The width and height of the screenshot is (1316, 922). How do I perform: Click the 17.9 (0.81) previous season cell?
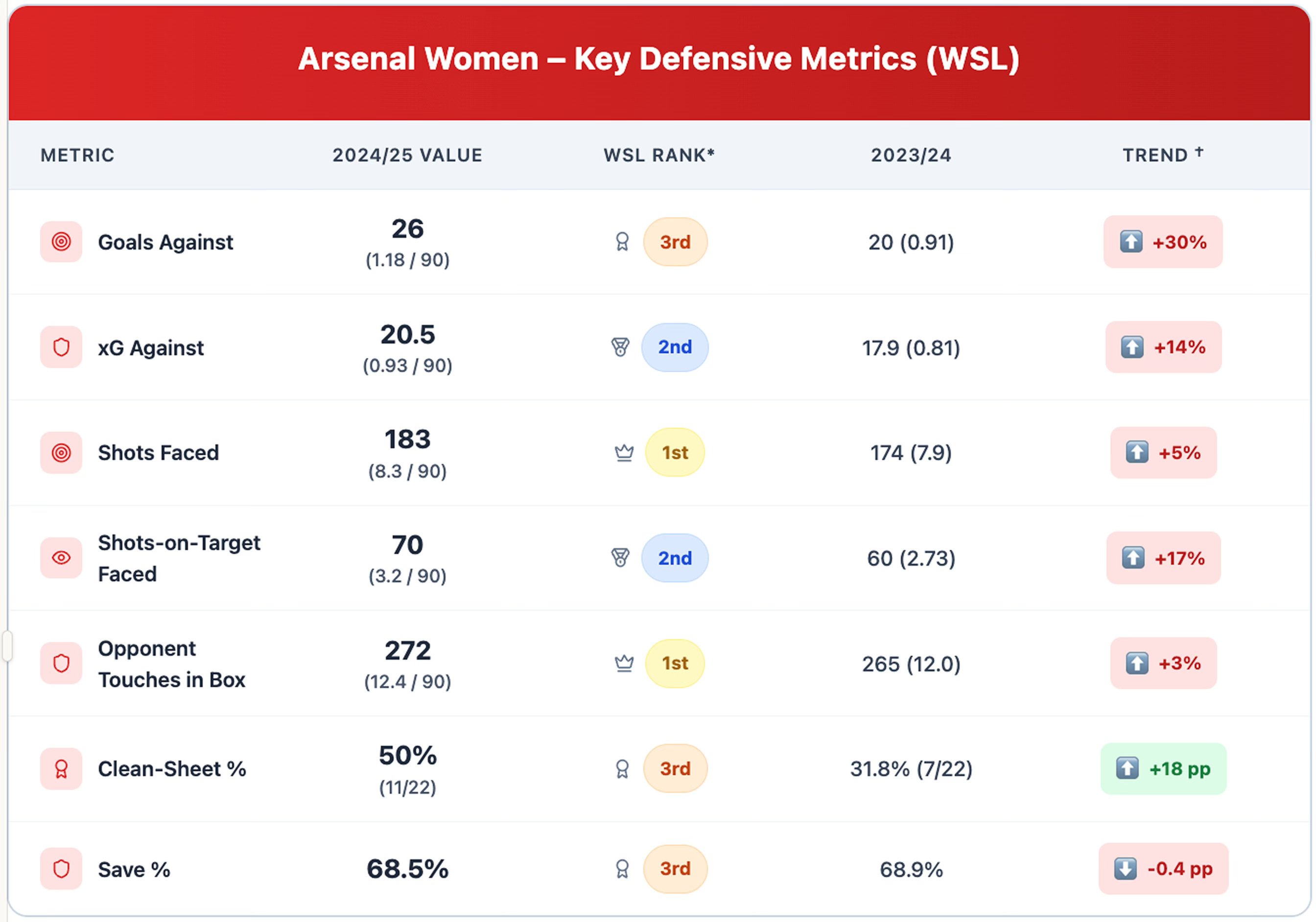click(x=912, y=348)
